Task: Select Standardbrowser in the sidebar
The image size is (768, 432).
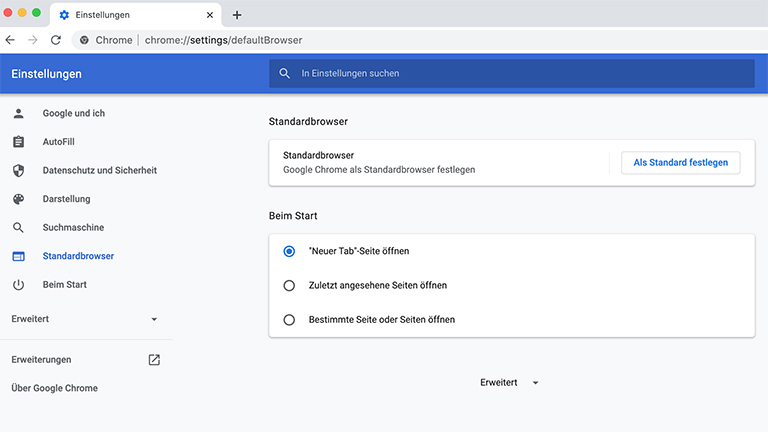Action: pos(78,256)
